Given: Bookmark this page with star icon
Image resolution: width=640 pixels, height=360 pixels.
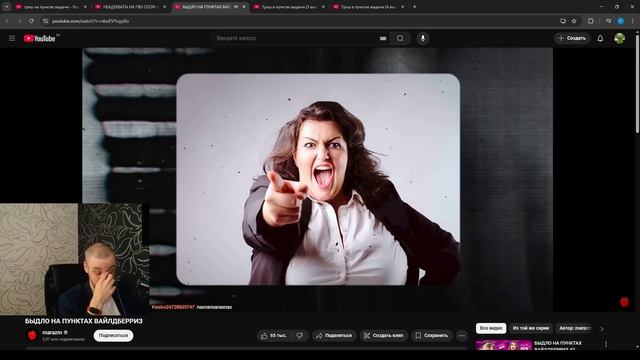Looking at the screenshot, I should [x=574, y=21].
